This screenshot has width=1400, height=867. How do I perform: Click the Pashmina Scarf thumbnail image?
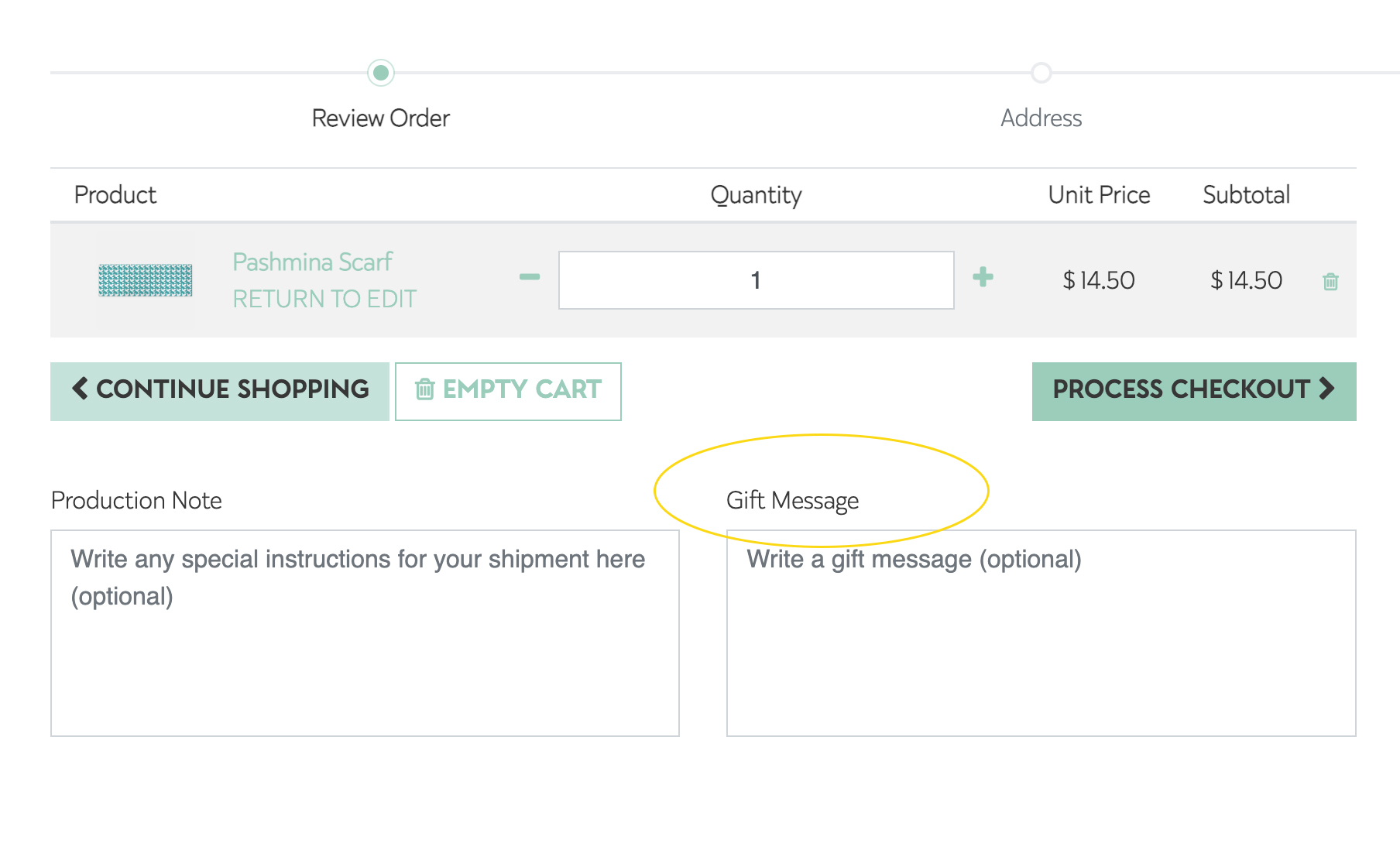pyautogui.click(x=146, y=280)
